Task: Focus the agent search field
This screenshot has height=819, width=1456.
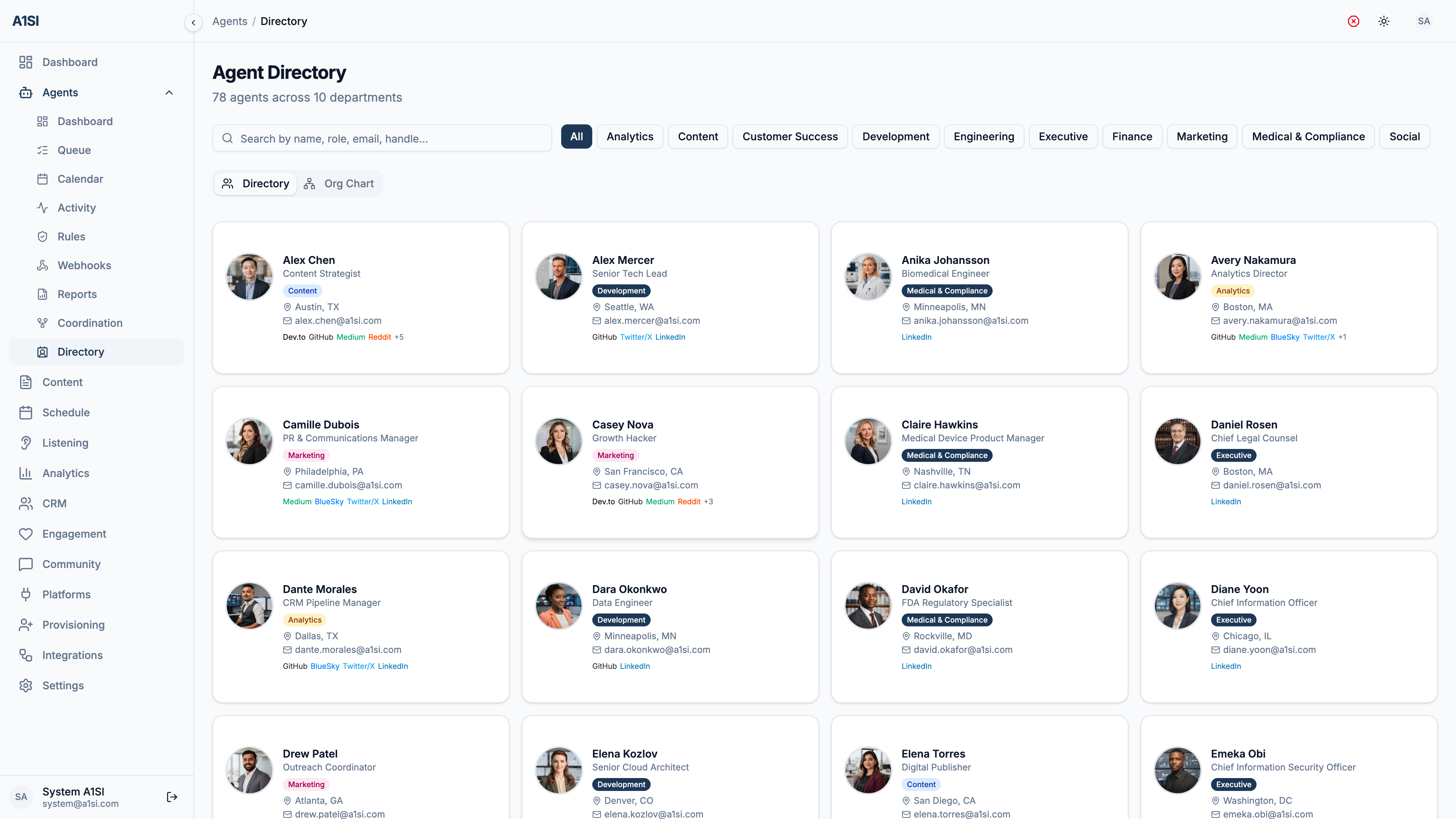Action: (382, 138)
